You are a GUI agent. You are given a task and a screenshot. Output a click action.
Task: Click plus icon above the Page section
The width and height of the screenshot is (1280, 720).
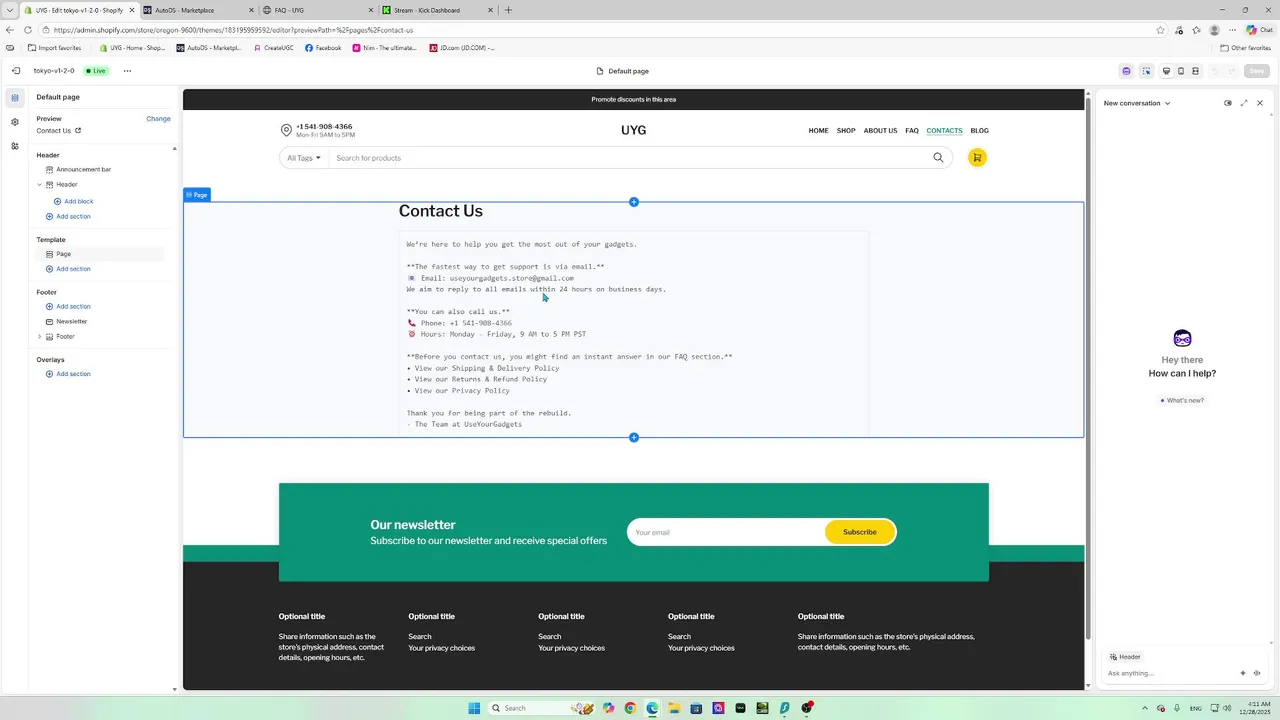pos(634,202)
